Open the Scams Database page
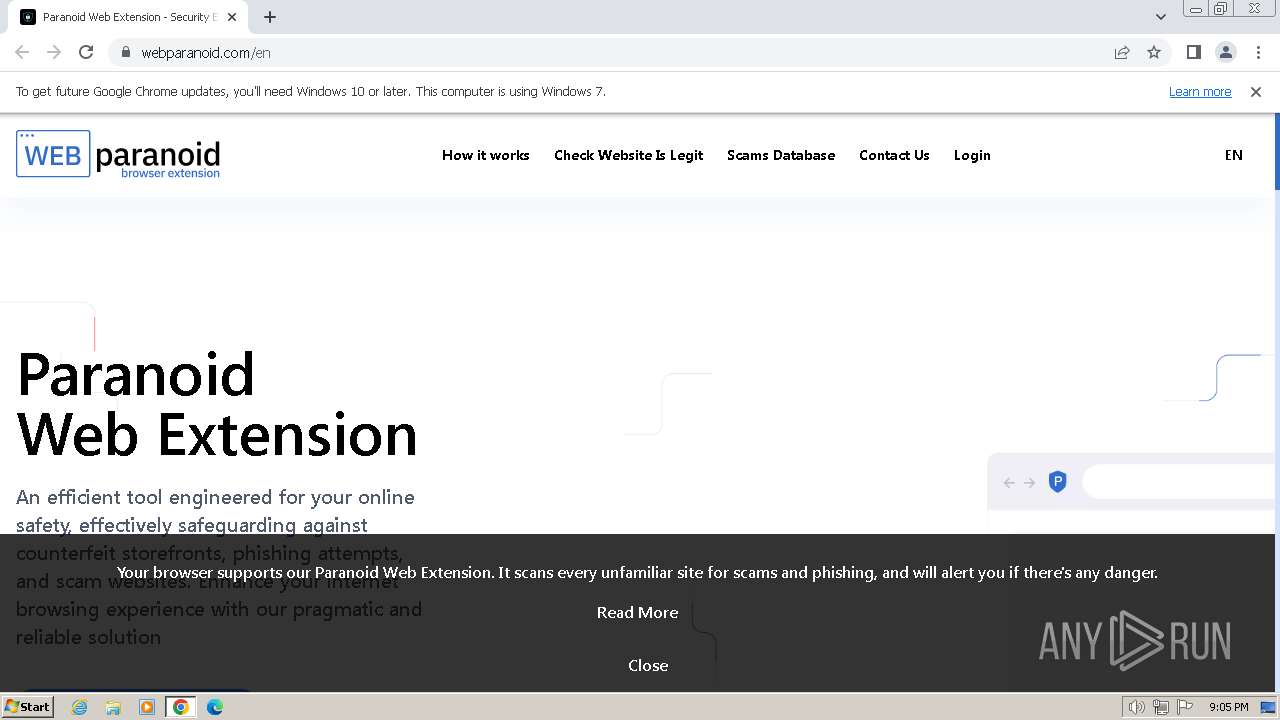Screen dimensions: 1280x720 coord(780,155)
